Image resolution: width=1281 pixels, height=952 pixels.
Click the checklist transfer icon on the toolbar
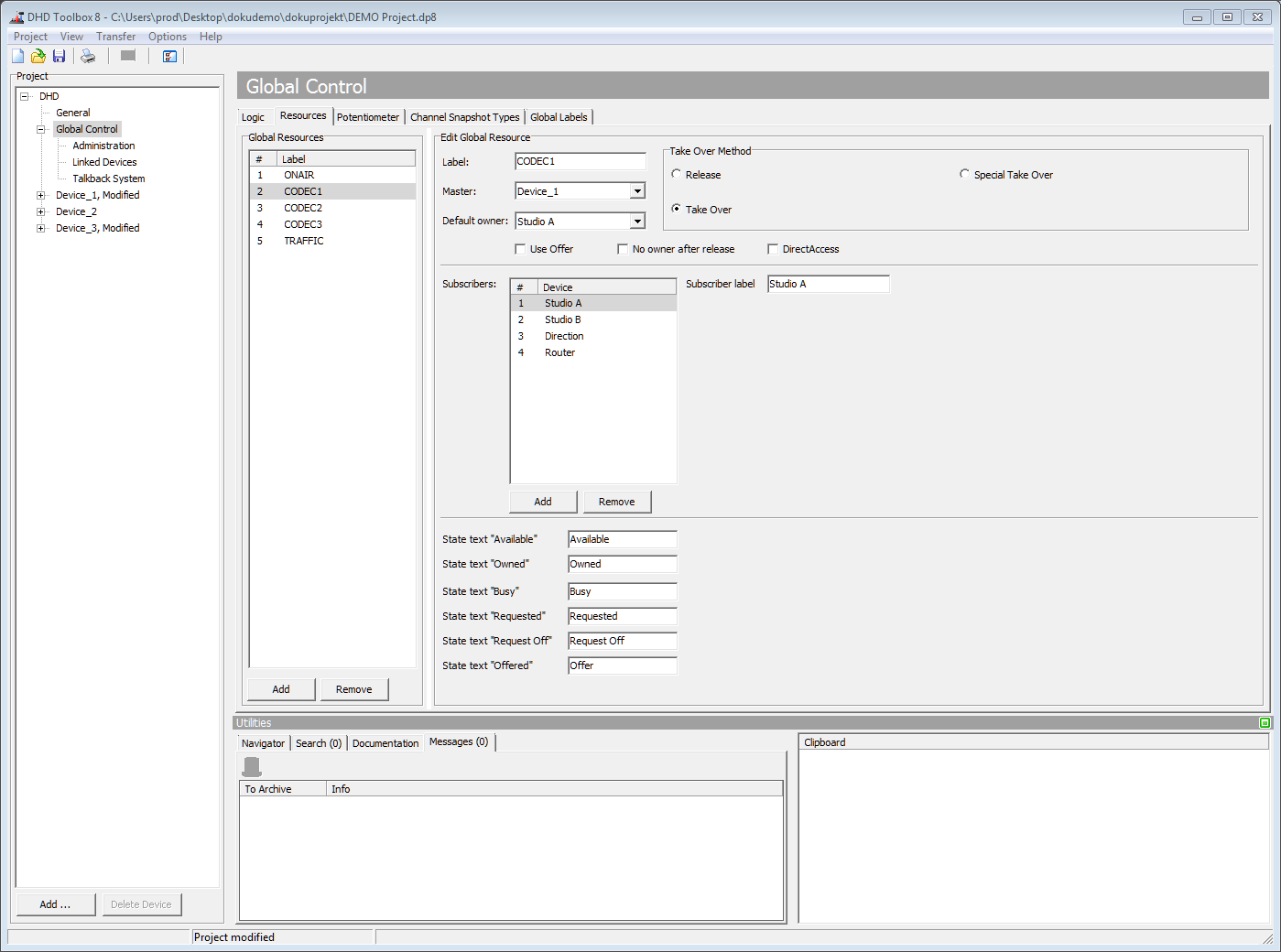point(169,56)
